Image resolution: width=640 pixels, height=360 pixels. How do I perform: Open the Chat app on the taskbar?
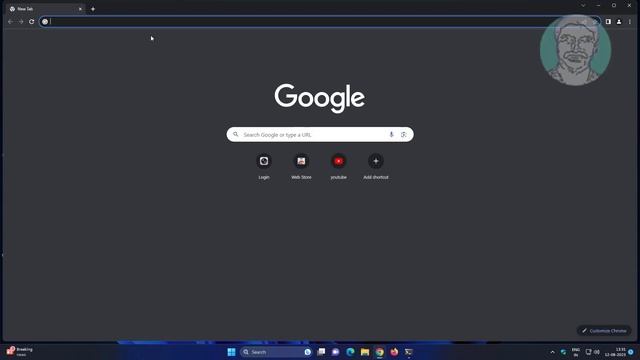[x=336, y=352]
